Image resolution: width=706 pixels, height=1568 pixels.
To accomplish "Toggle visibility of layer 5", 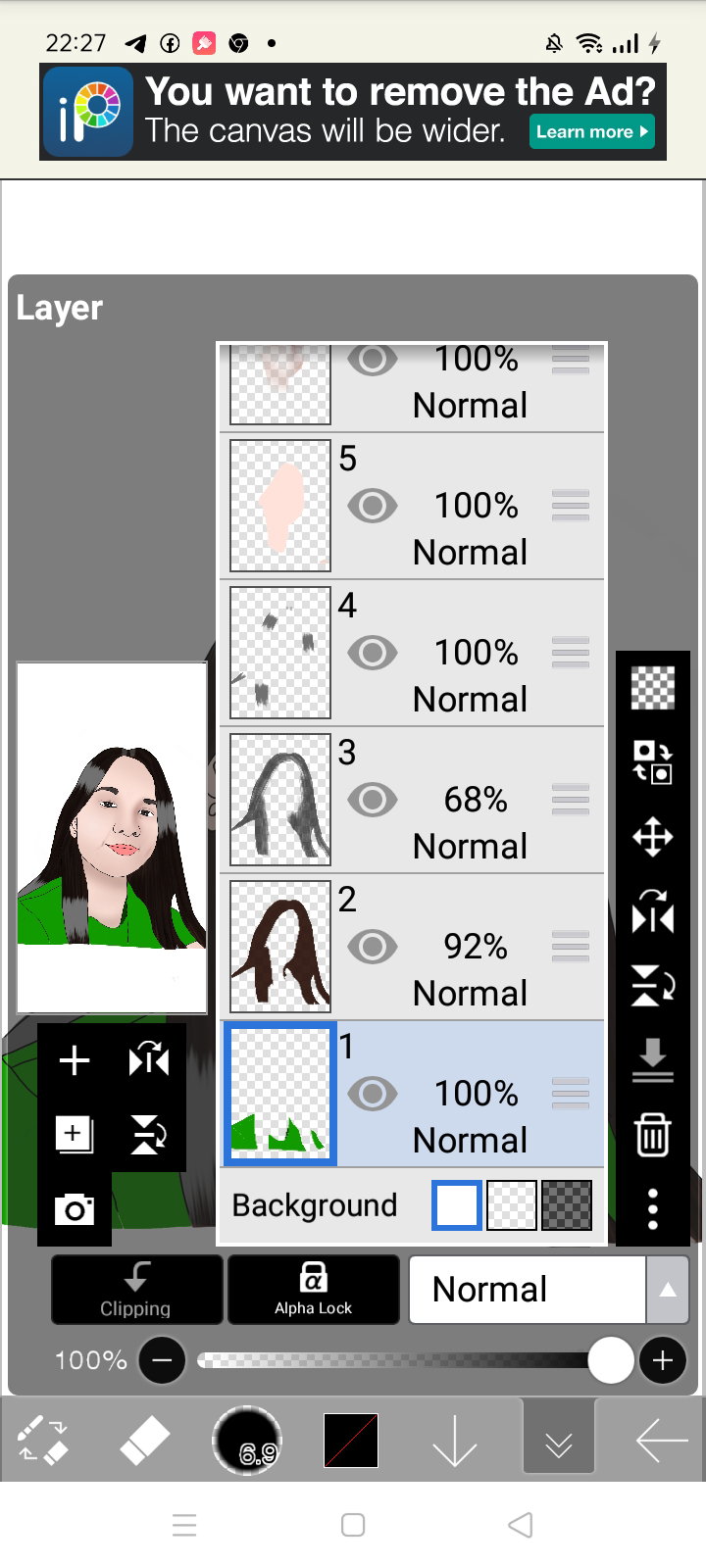I will pos(373,506).
